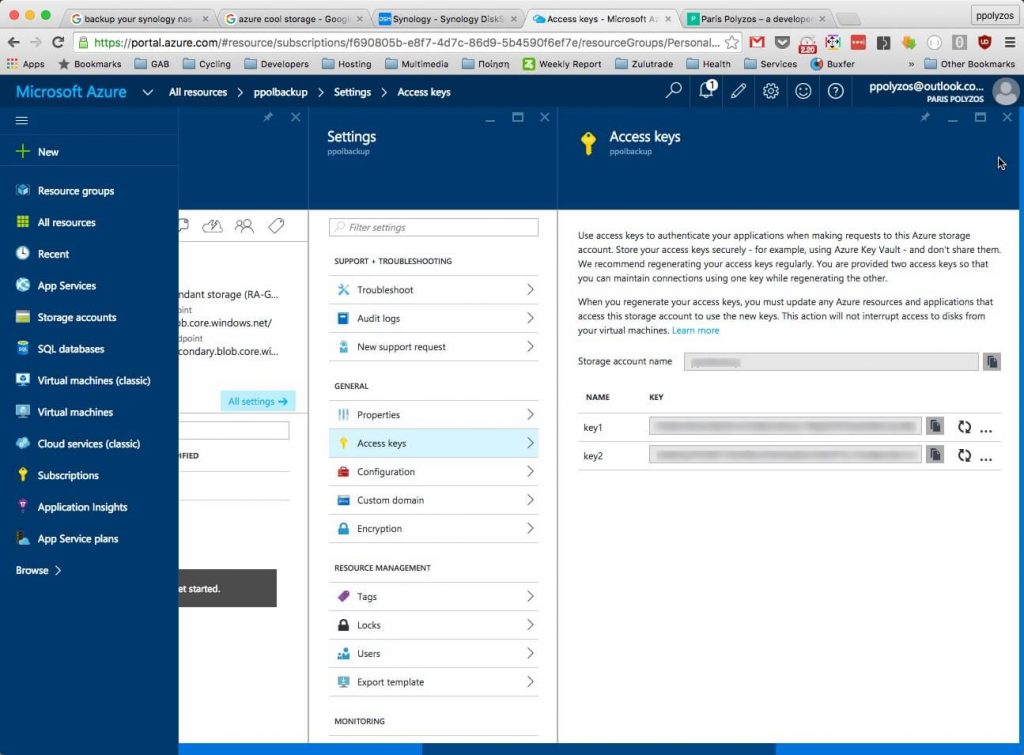Open Tags under Resource Management

click(x=434, y=596)
